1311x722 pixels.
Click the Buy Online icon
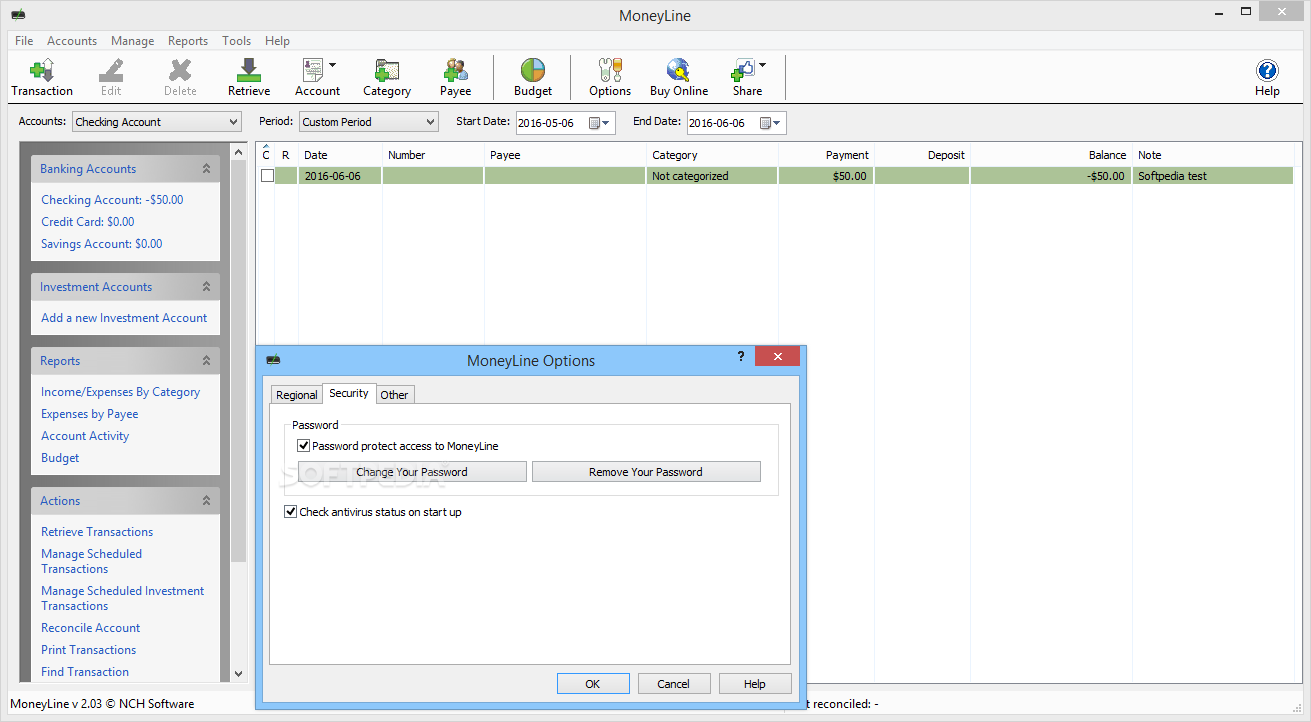click(679, 71)
